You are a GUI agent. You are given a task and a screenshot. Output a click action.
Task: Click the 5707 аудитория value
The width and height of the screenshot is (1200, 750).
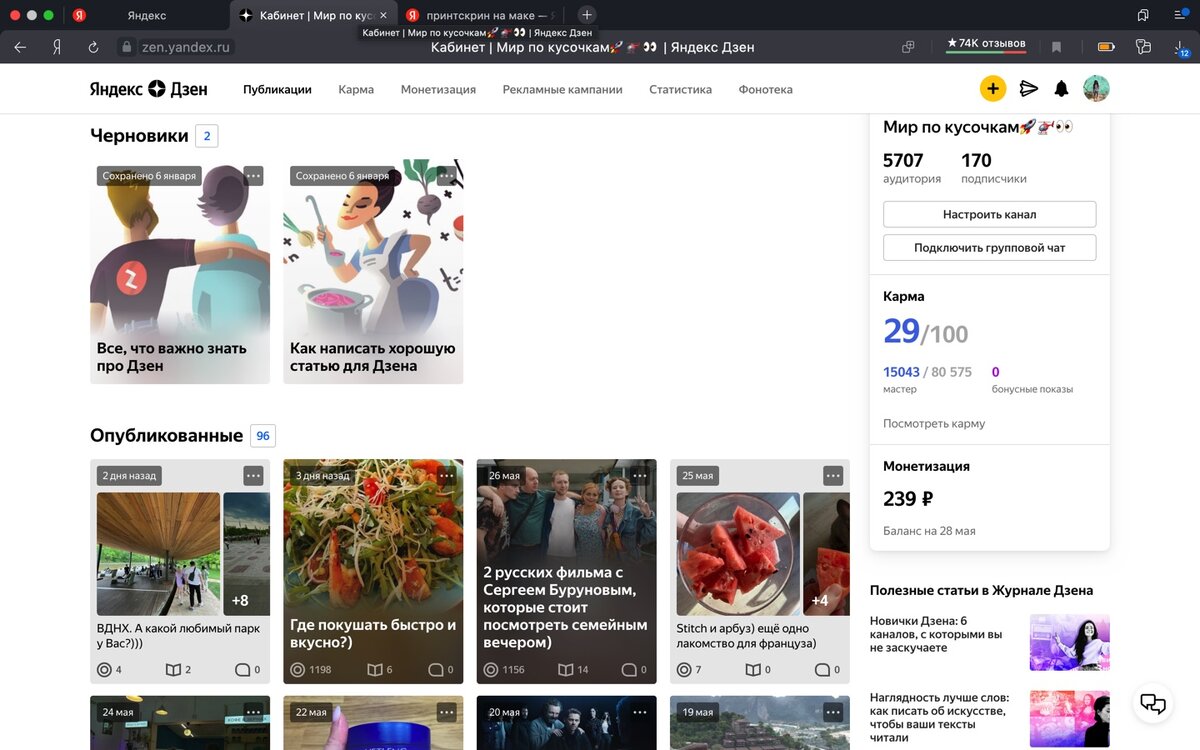(903, 160)
